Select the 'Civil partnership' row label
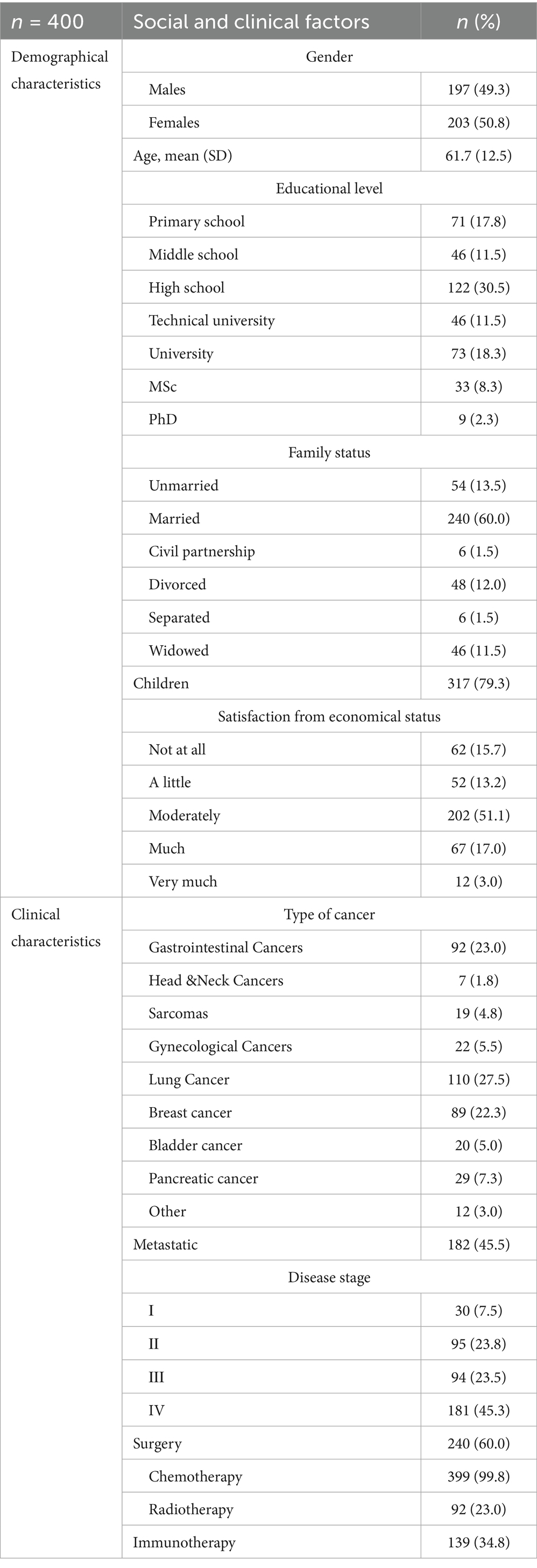 tap(202, 552)
